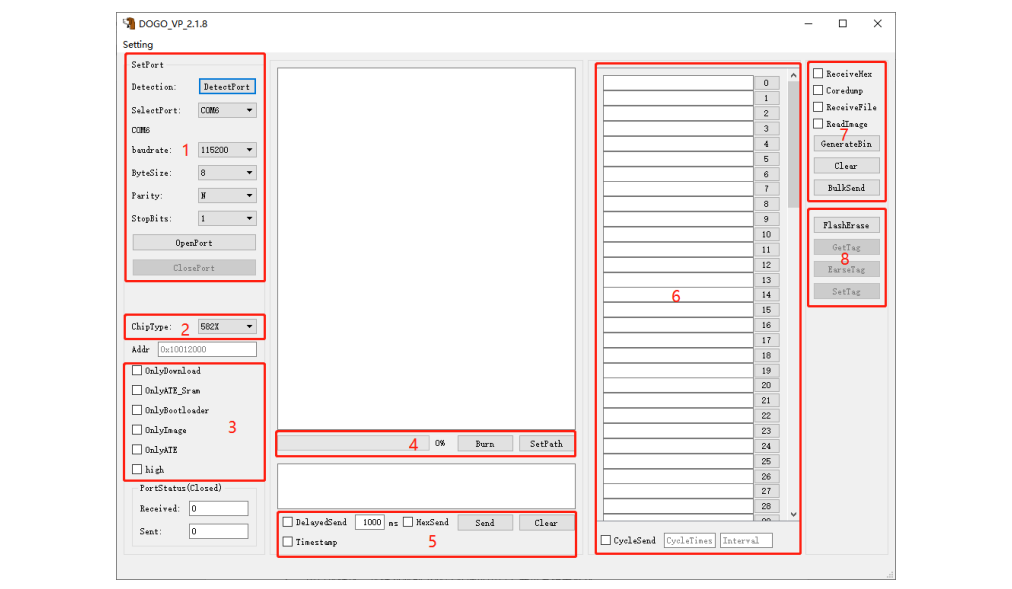This screenshot has height=589, width=1012.
Task: Click the SetTag button
Action: (x=846, y=291)
